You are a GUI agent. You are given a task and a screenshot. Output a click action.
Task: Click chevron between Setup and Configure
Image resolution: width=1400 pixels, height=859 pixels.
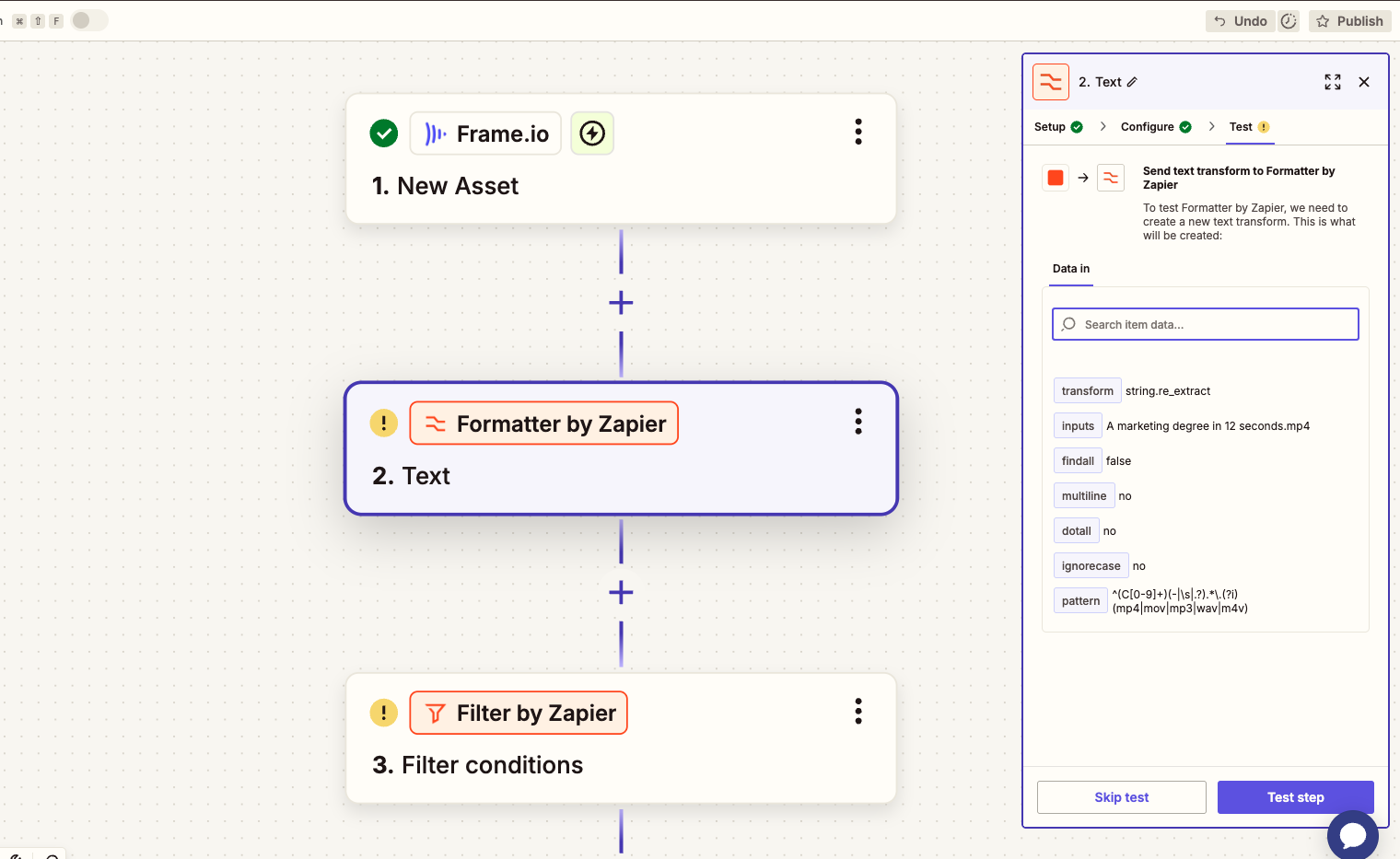[1102, 127]
